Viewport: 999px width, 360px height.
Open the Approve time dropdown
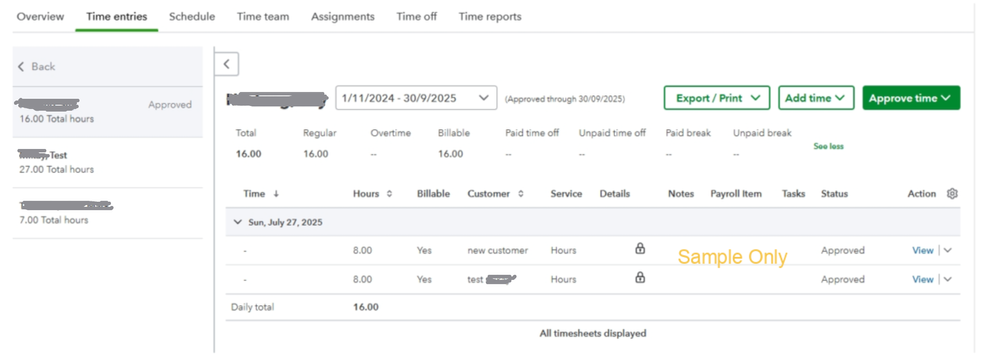pos(911,98)
